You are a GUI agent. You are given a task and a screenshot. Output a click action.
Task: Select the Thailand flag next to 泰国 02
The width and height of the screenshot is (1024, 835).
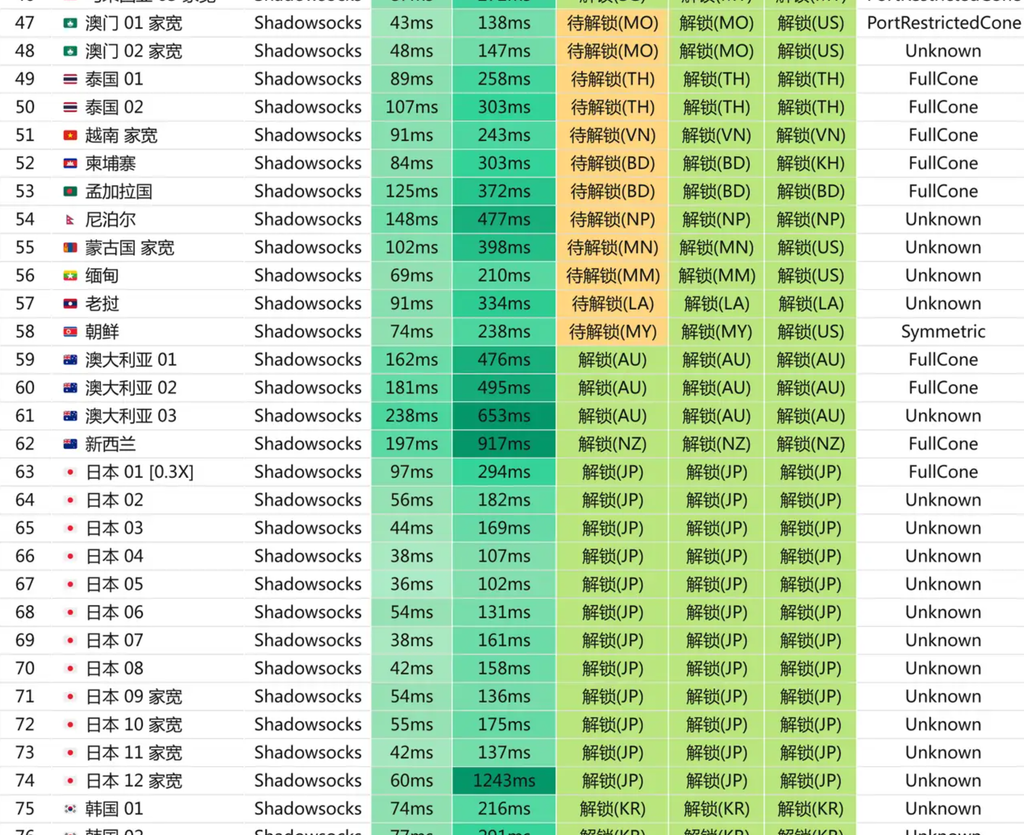coord(70,108)
